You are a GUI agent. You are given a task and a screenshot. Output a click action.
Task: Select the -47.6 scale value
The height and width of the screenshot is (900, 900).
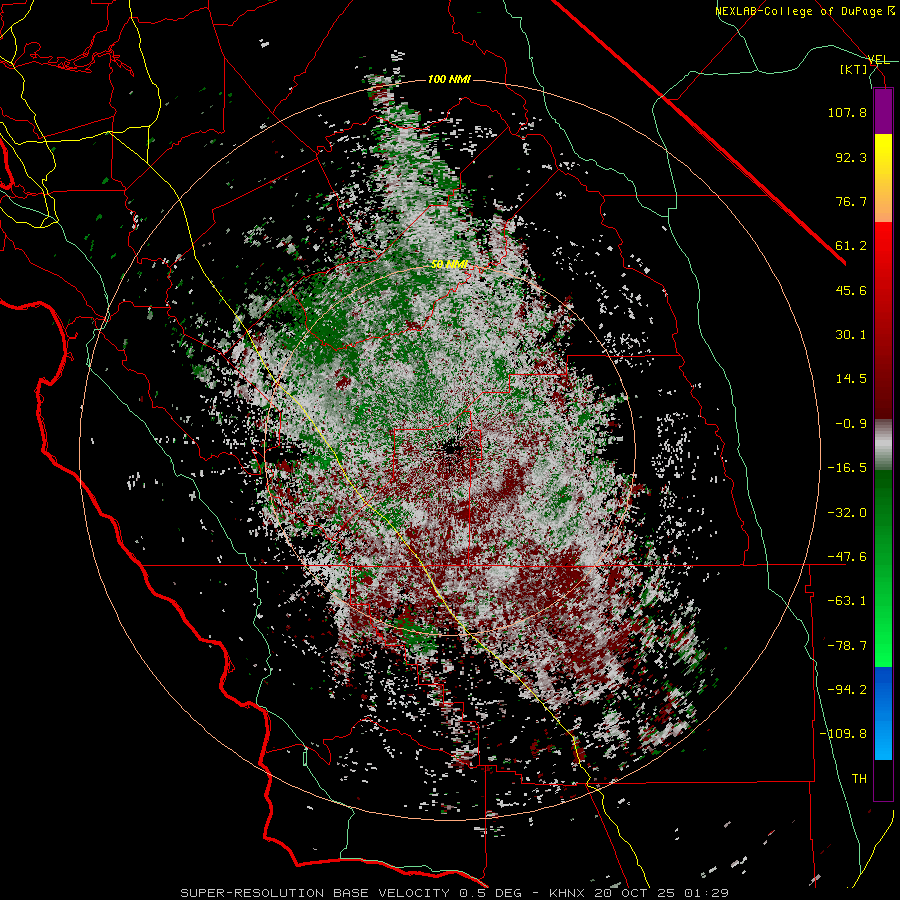point(847,557)
